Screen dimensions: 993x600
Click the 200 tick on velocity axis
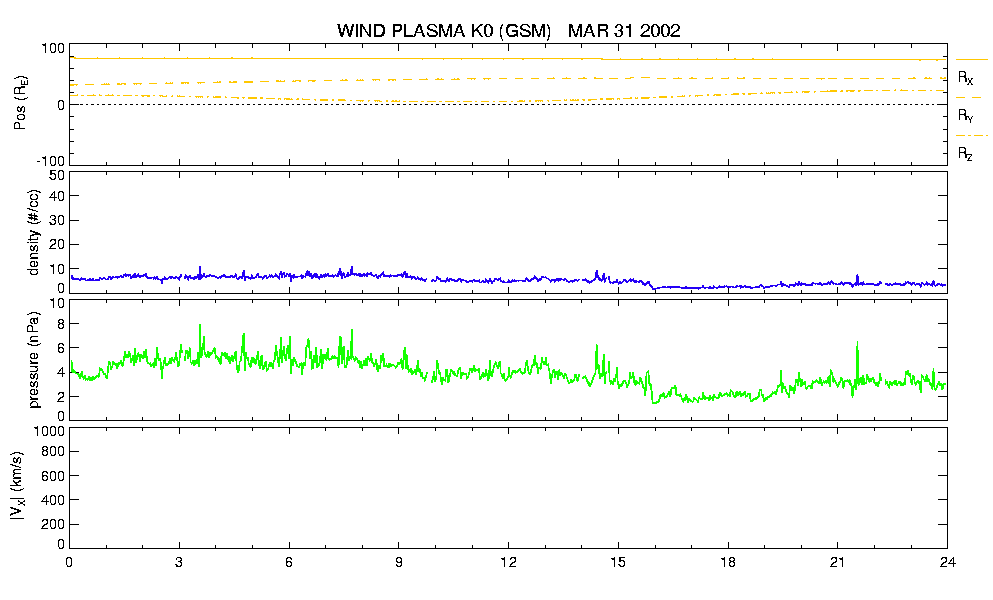pos(53,524)
